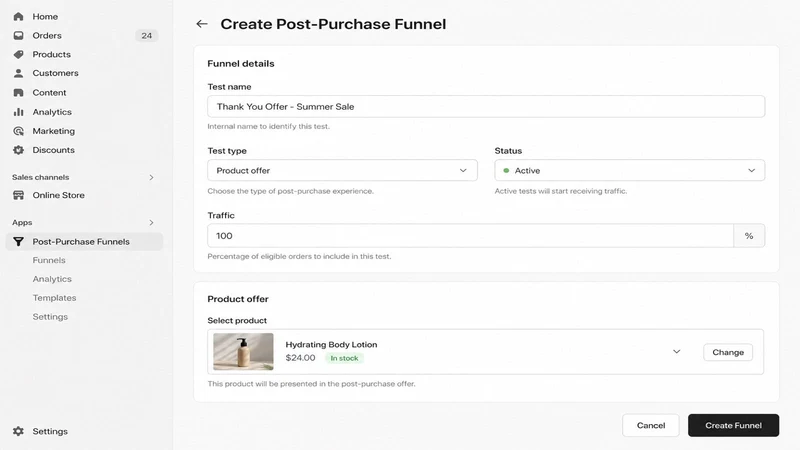Click the Online Store storefront icon
Screen dimensions: 800x450
click(x=18, y=195)
